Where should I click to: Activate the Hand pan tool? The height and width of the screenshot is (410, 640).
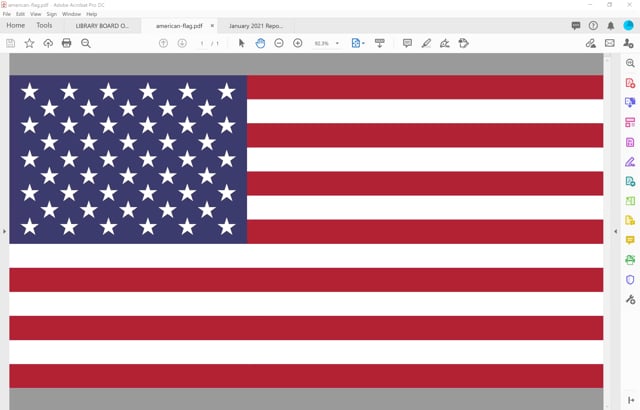(260, 43)
